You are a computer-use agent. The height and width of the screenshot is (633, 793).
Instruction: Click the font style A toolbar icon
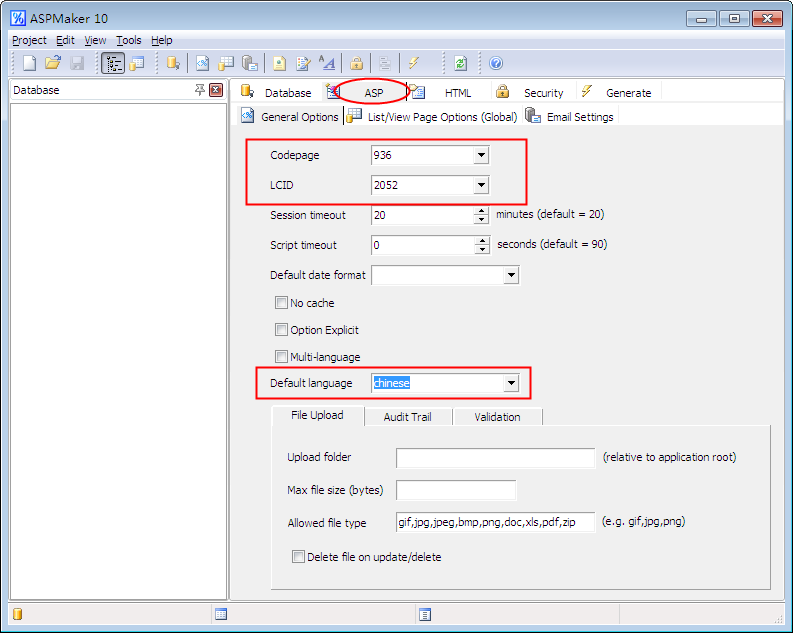coord(327,63)
